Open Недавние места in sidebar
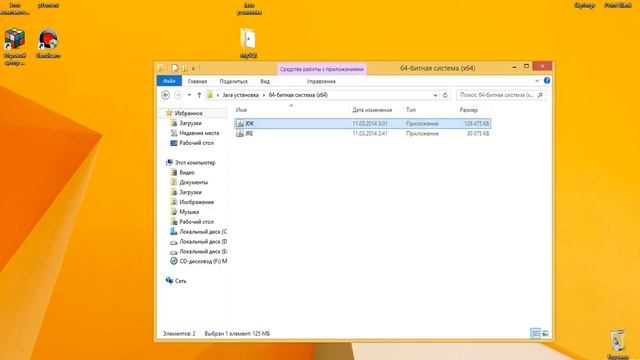640x360 pixels. (199, 133)
